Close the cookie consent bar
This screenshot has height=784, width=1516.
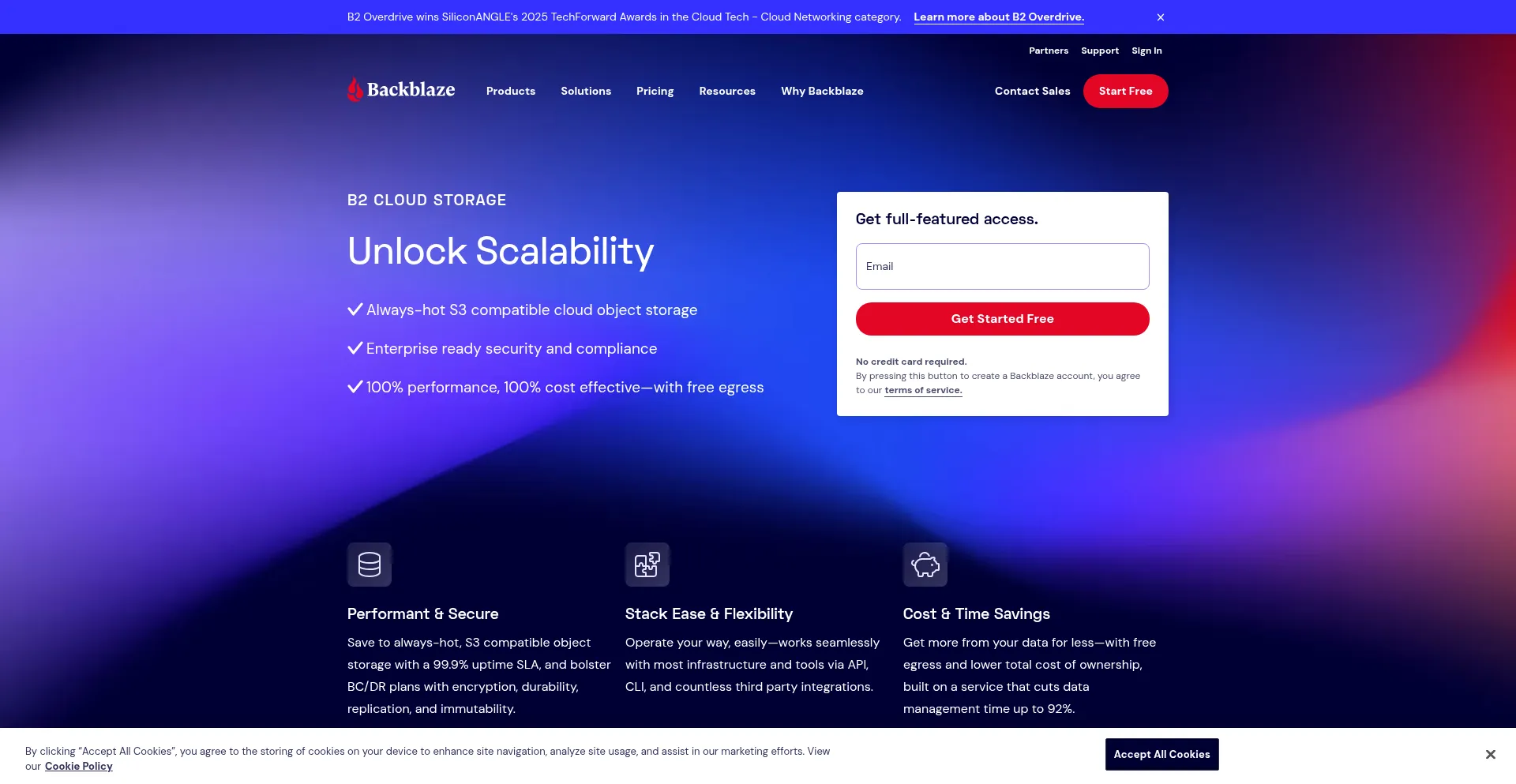coord(1490,755)
